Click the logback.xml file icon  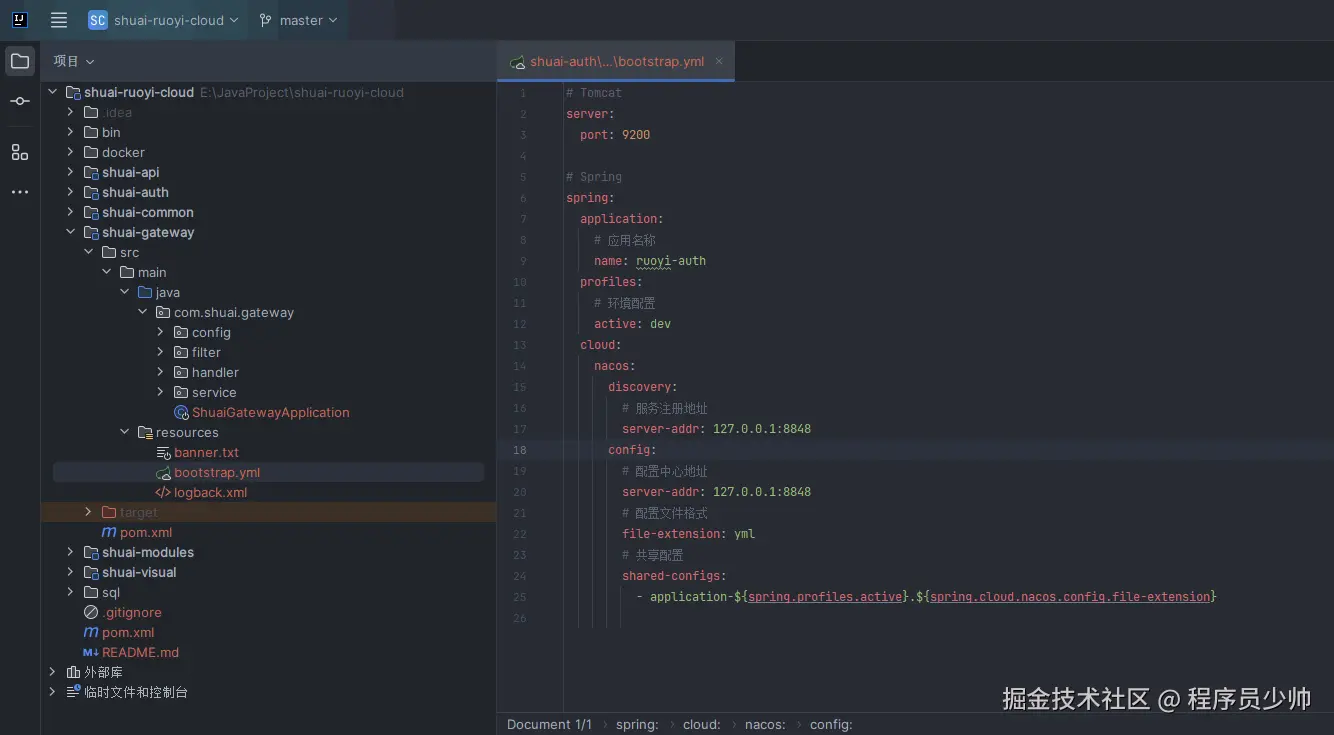pyautogui.click(x=164, y=492)
